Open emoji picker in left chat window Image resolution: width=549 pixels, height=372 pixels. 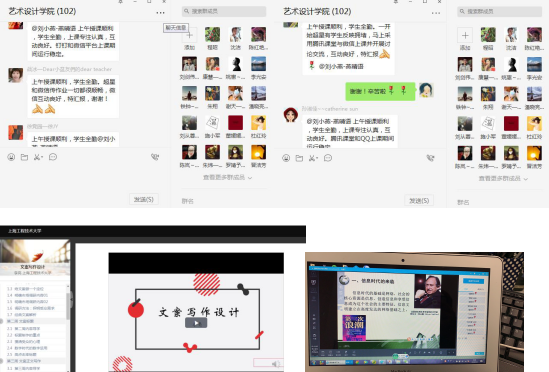(x=11, y=157)
